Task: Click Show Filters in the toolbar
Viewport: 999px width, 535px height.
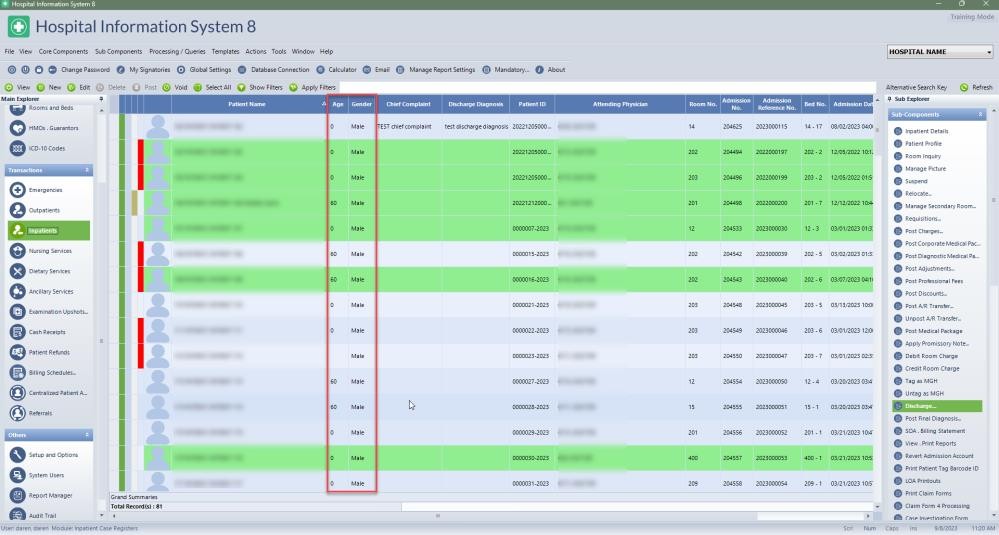Action: point(259,88)
